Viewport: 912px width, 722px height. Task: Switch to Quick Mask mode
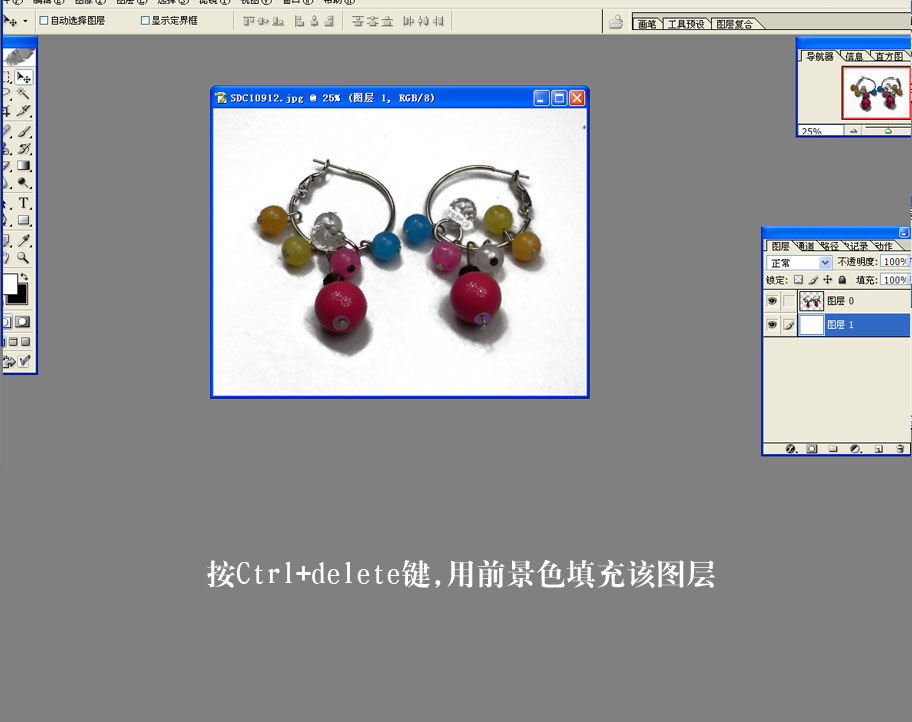coord(23,322)
